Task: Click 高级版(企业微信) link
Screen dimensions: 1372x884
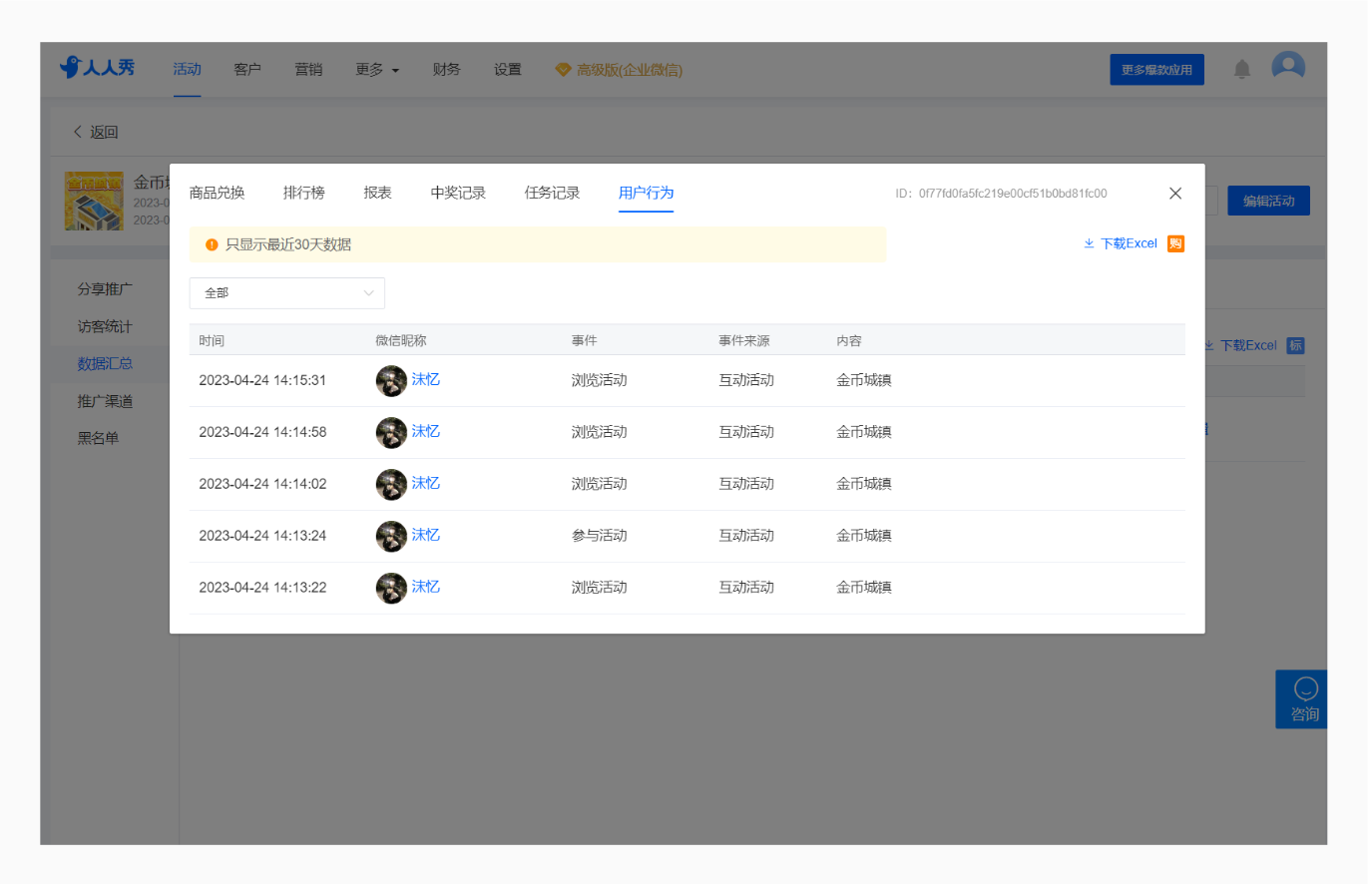Action: pyautogui.click(x=630, y=70)
